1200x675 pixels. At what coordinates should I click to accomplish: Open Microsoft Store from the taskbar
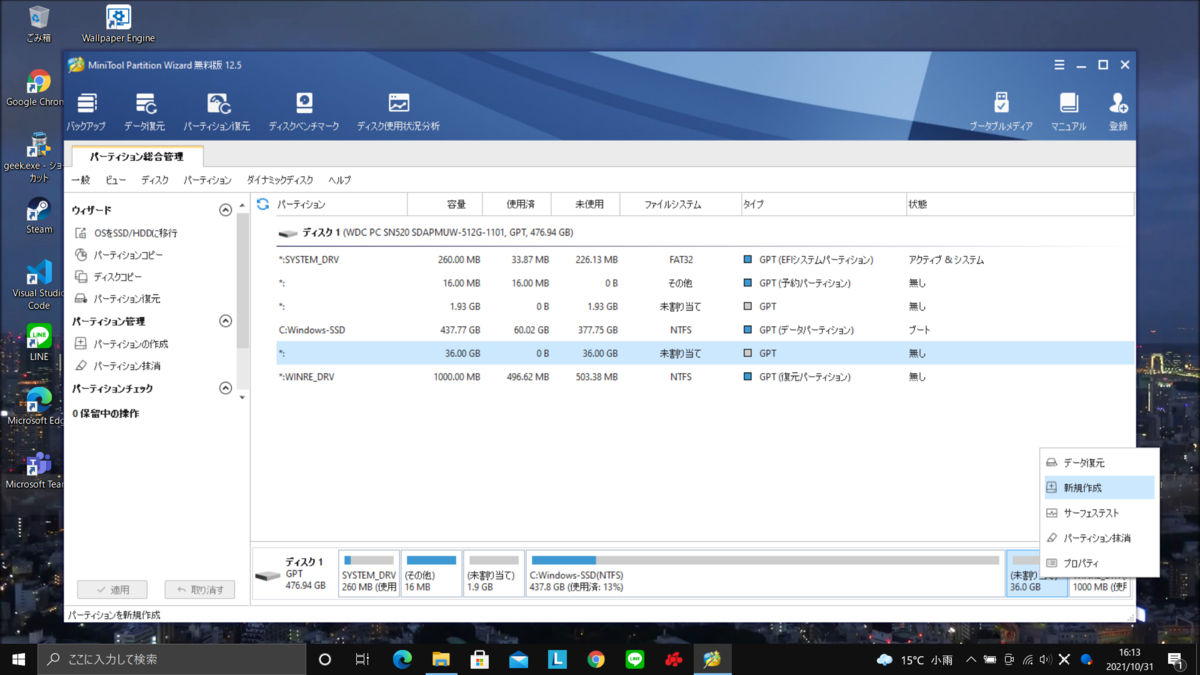[x=480, y=659]
